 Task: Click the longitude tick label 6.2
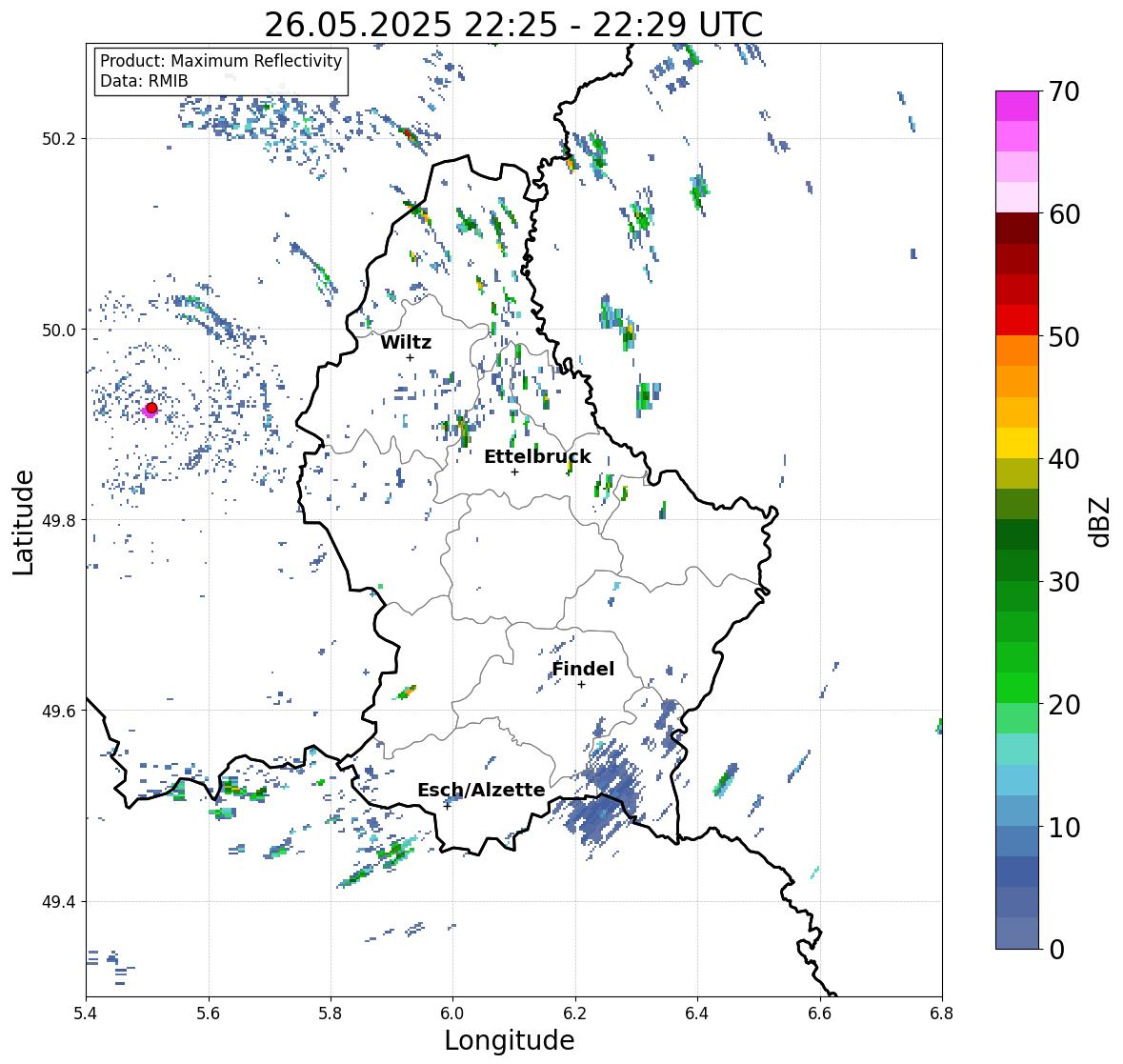pyautogui.click(x=575, y=1014)
